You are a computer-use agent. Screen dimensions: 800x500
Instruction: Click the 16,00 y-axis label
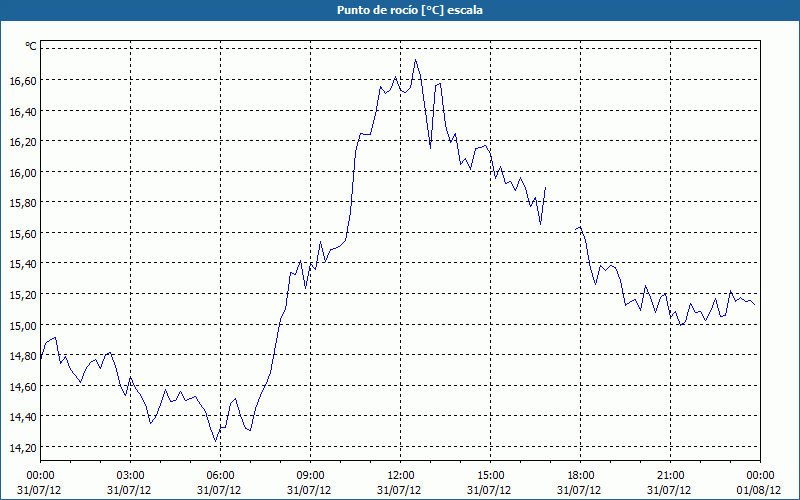tap(23, 172)
